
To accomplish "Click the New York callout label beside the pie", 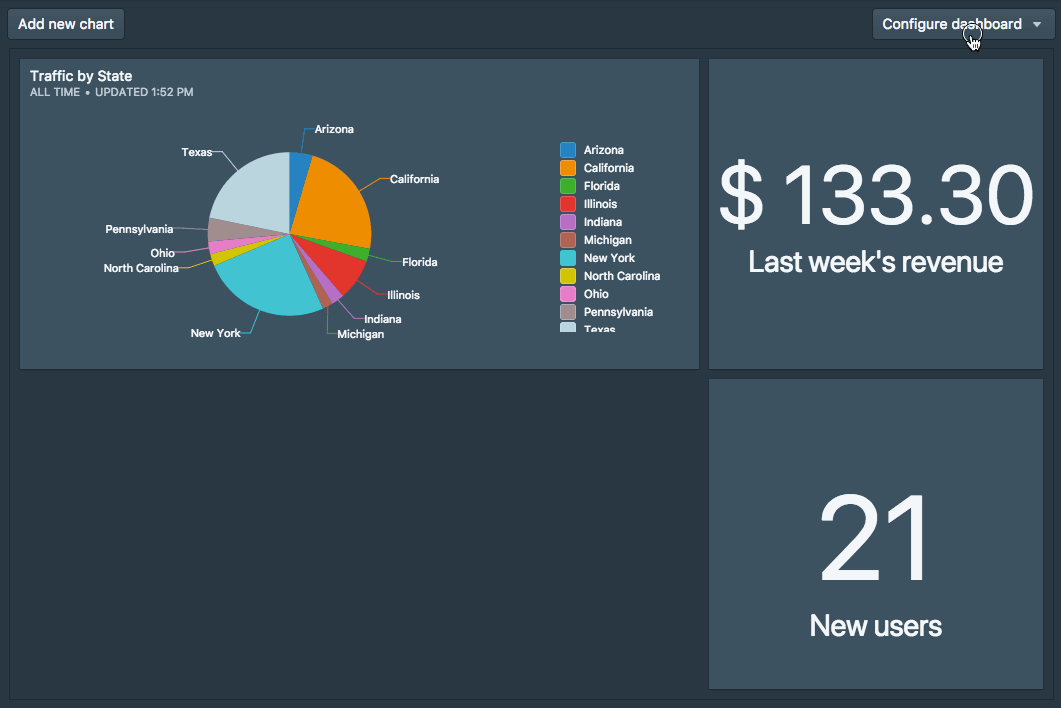I will point(215,333).
